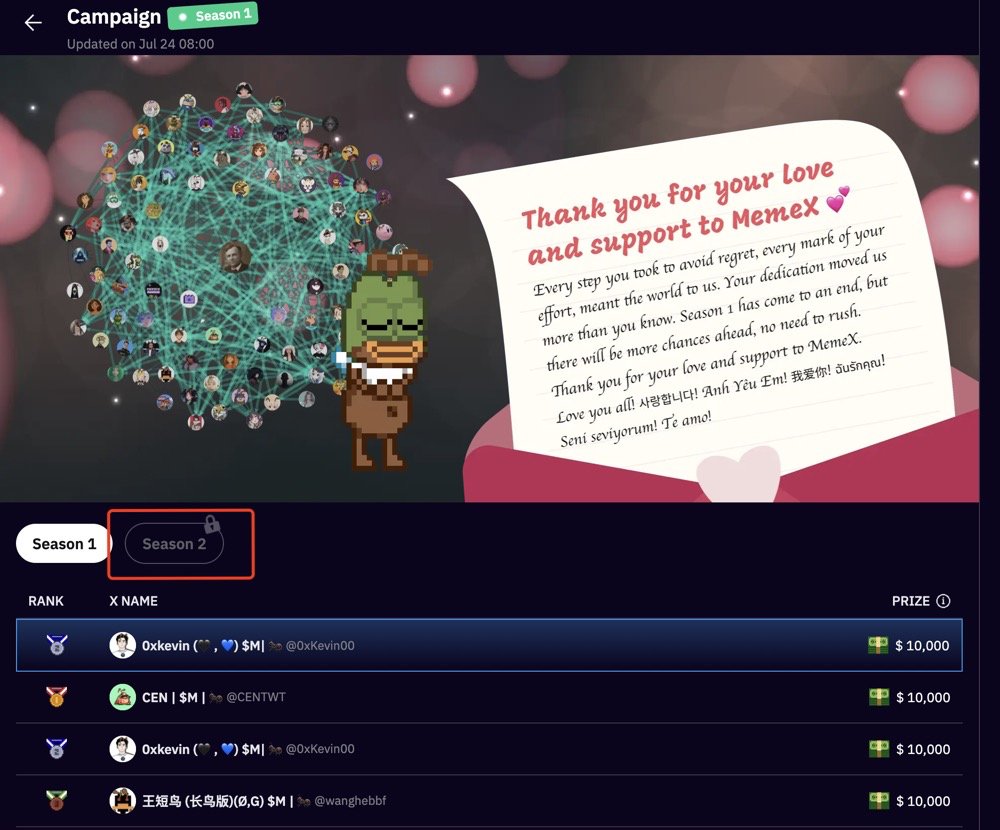The width and height of the screenshot is (1000, 830).
Task: Select the Season 1 tab
Action: point(64,544)
